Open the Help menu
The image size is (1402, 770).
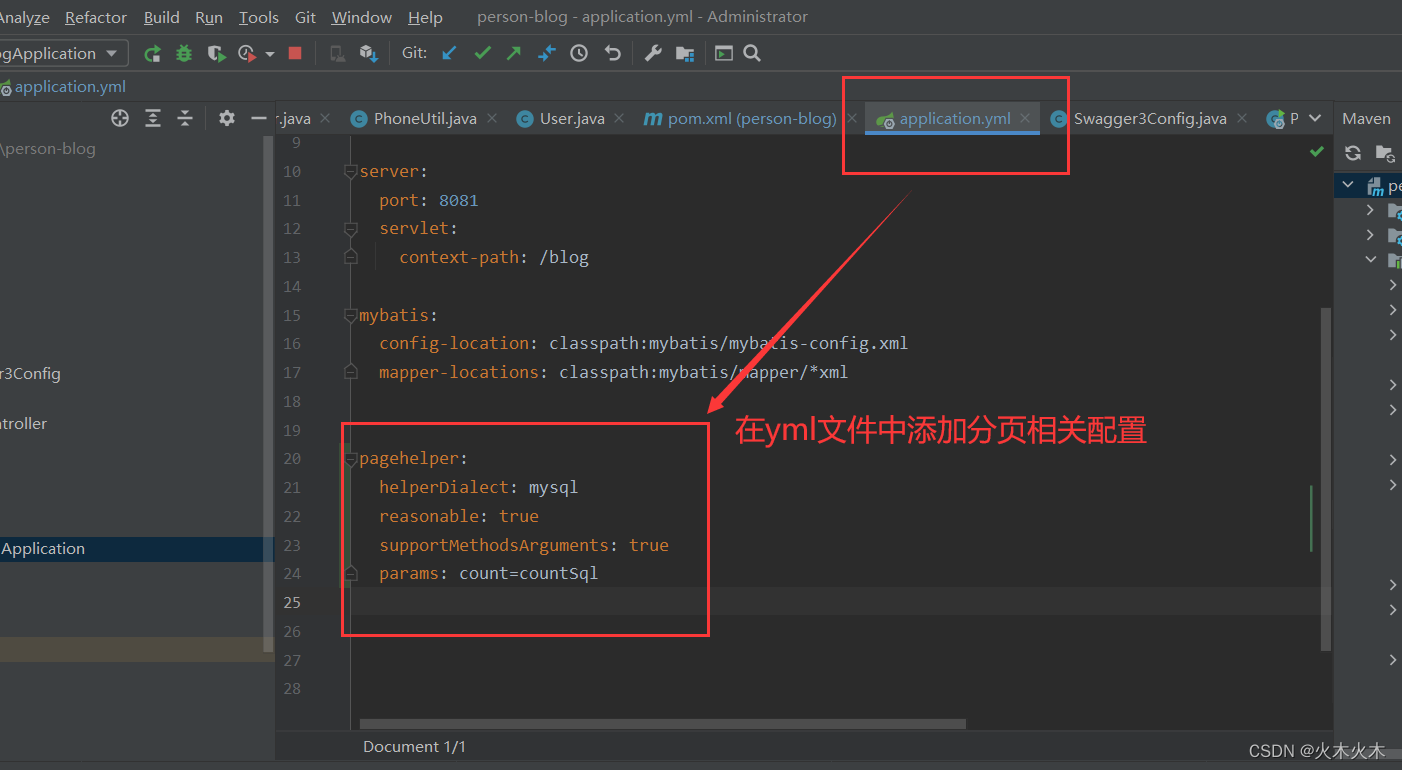tap(425, 17)
